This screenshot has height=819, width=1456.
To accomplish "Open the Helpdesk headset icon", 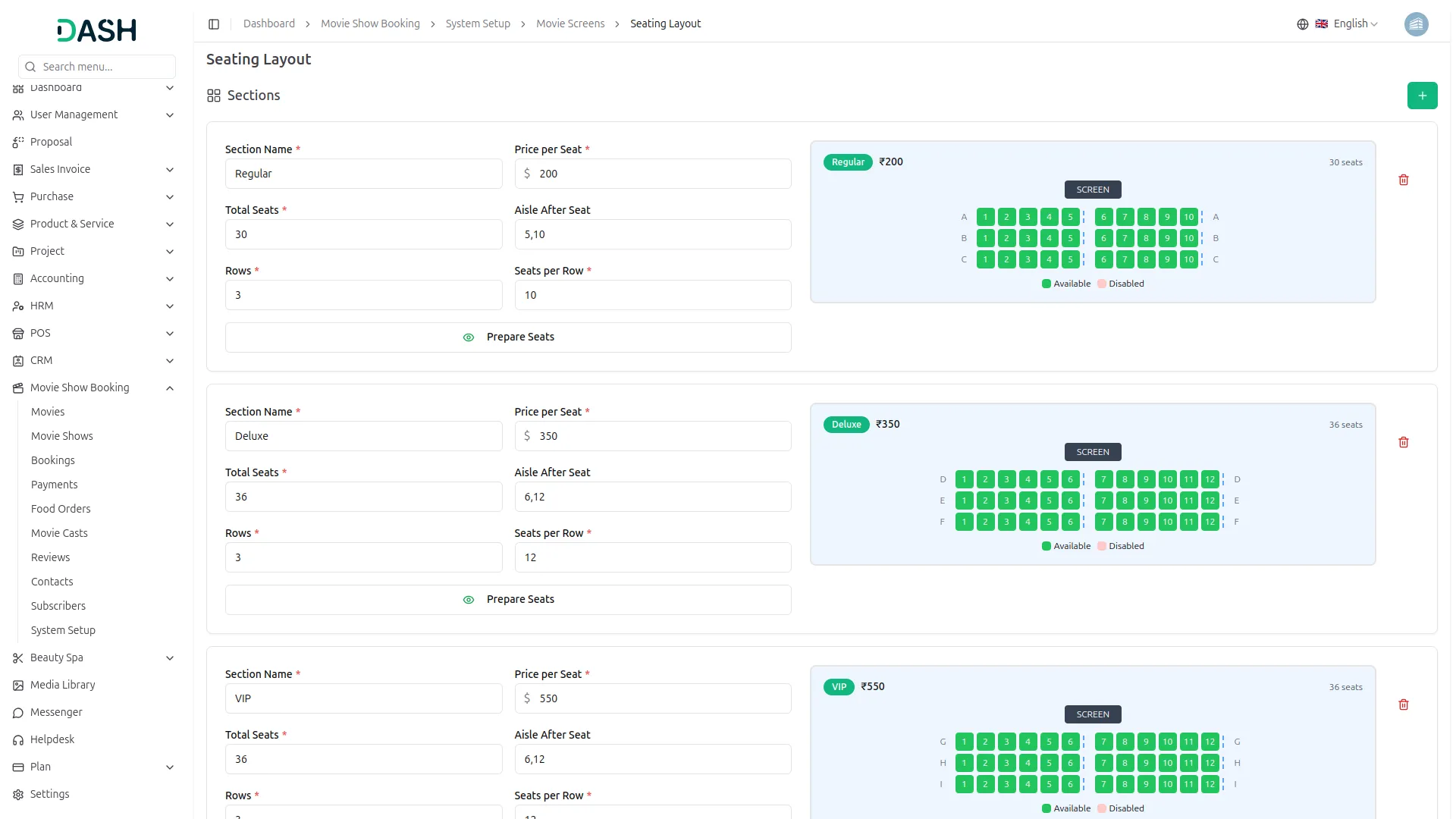I will [17, 739].
